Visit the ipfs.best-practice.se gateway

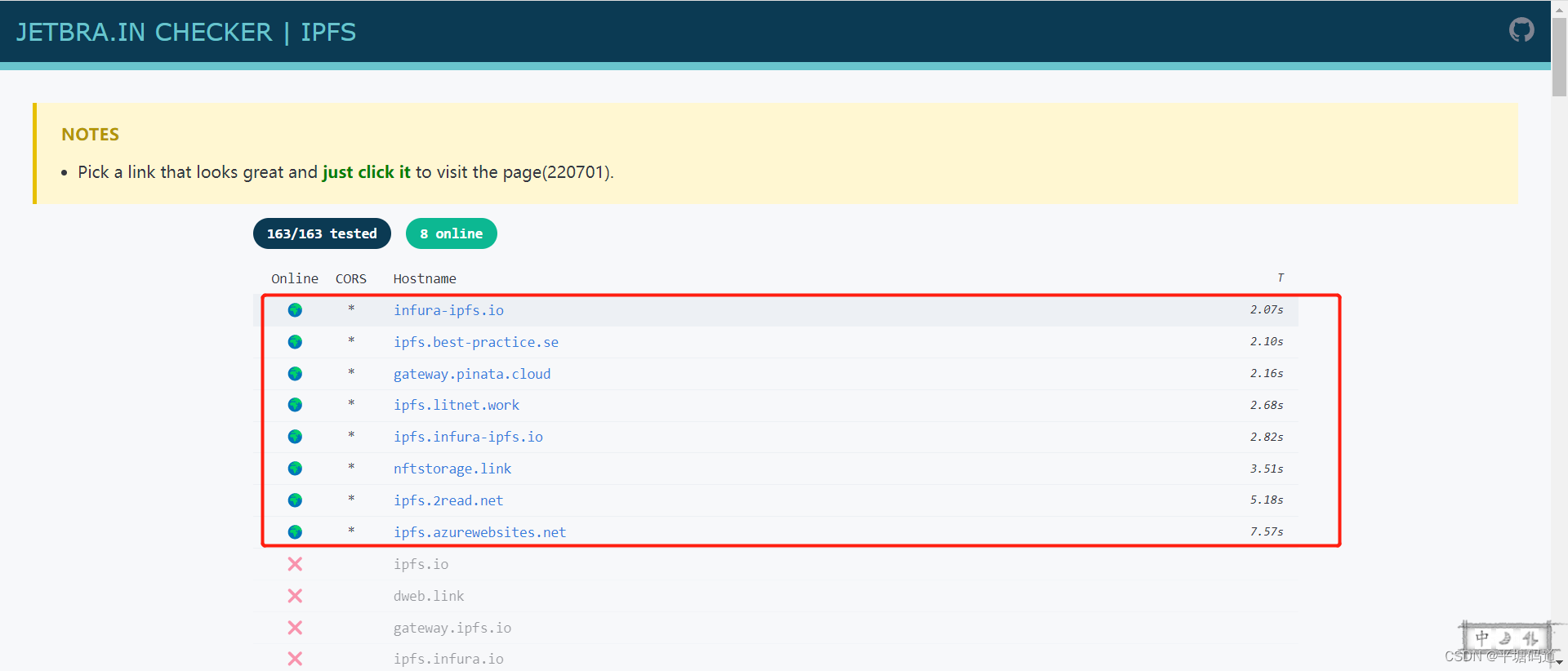click(x=476, y=342)
